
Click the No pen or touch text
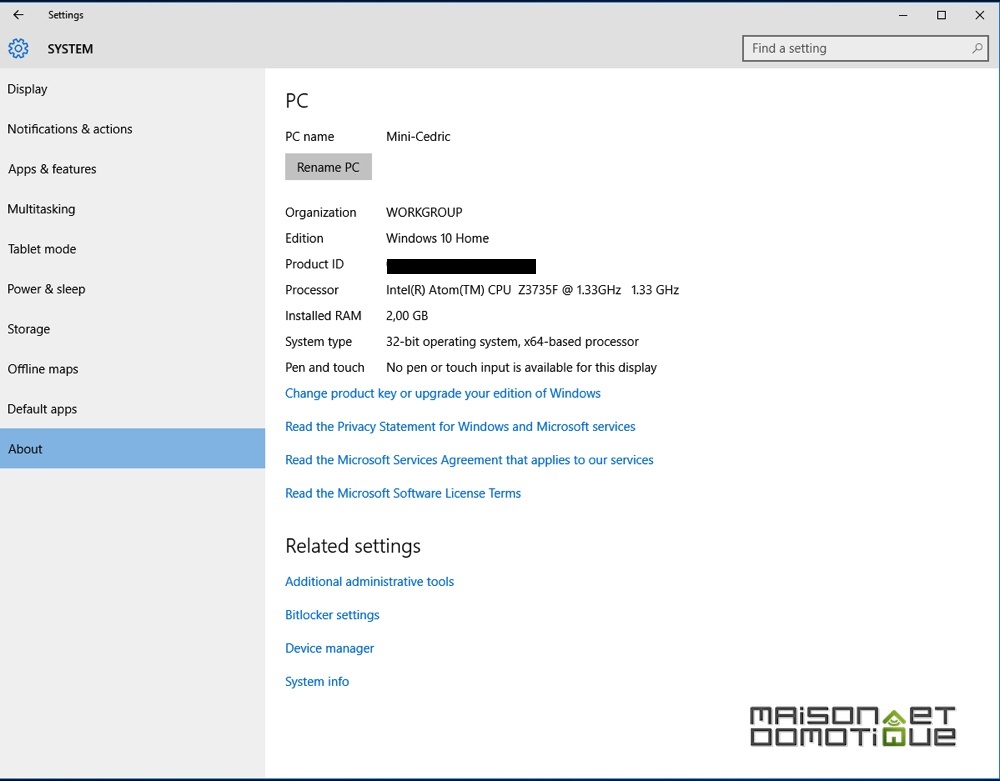point(521,368)
